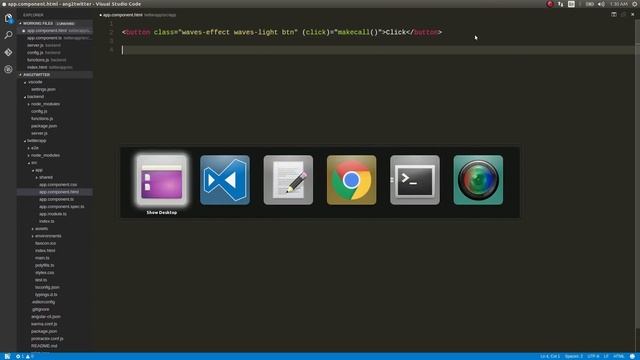Click the errors and warnings status bar icon
Screen dimensions: 640x360
pos(24,356)
